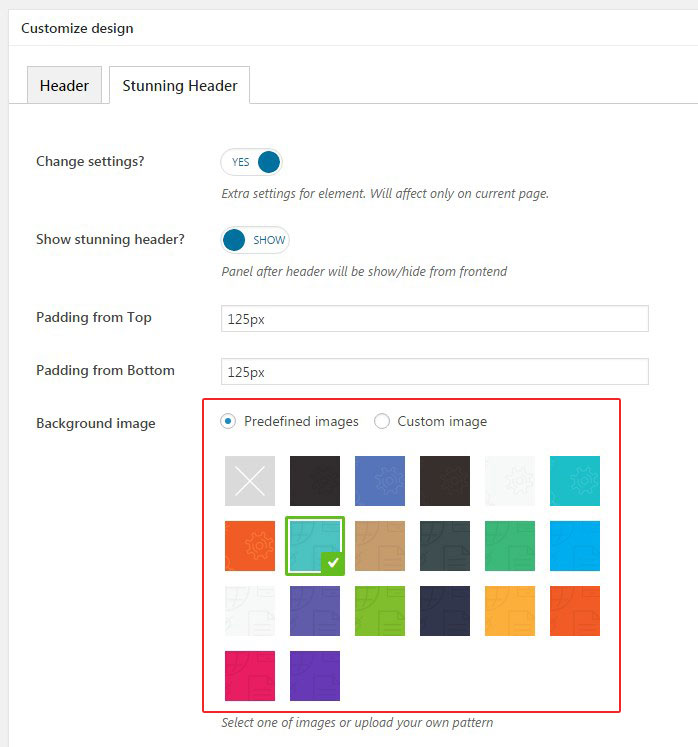Choose the sky blue background swatch
The height and width of the screenshot is (747, 698).
tap(575, 546)
